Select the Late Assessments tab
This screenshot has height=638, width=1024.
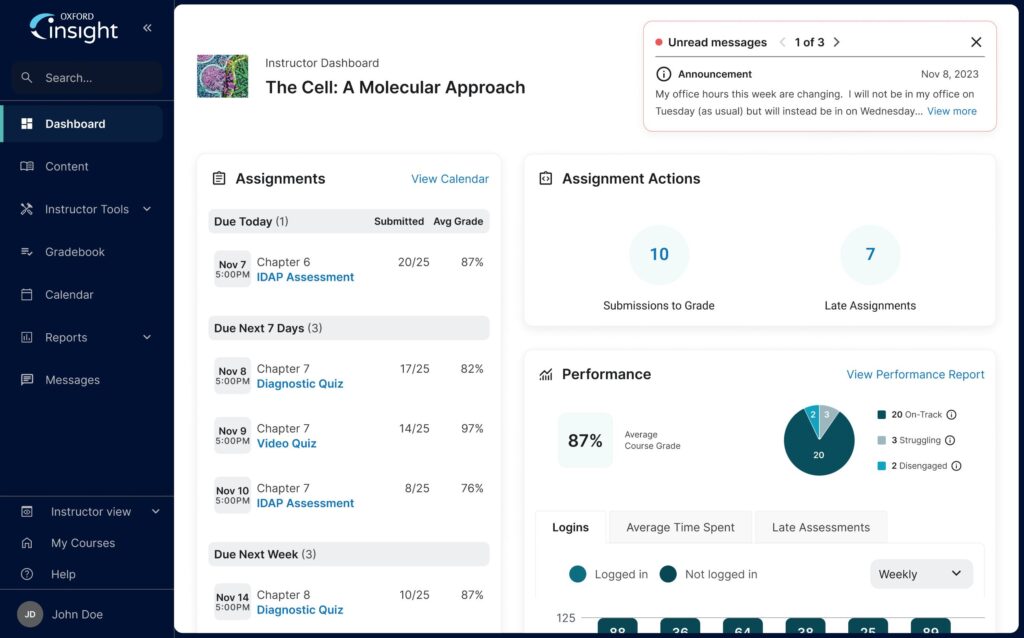820,527
